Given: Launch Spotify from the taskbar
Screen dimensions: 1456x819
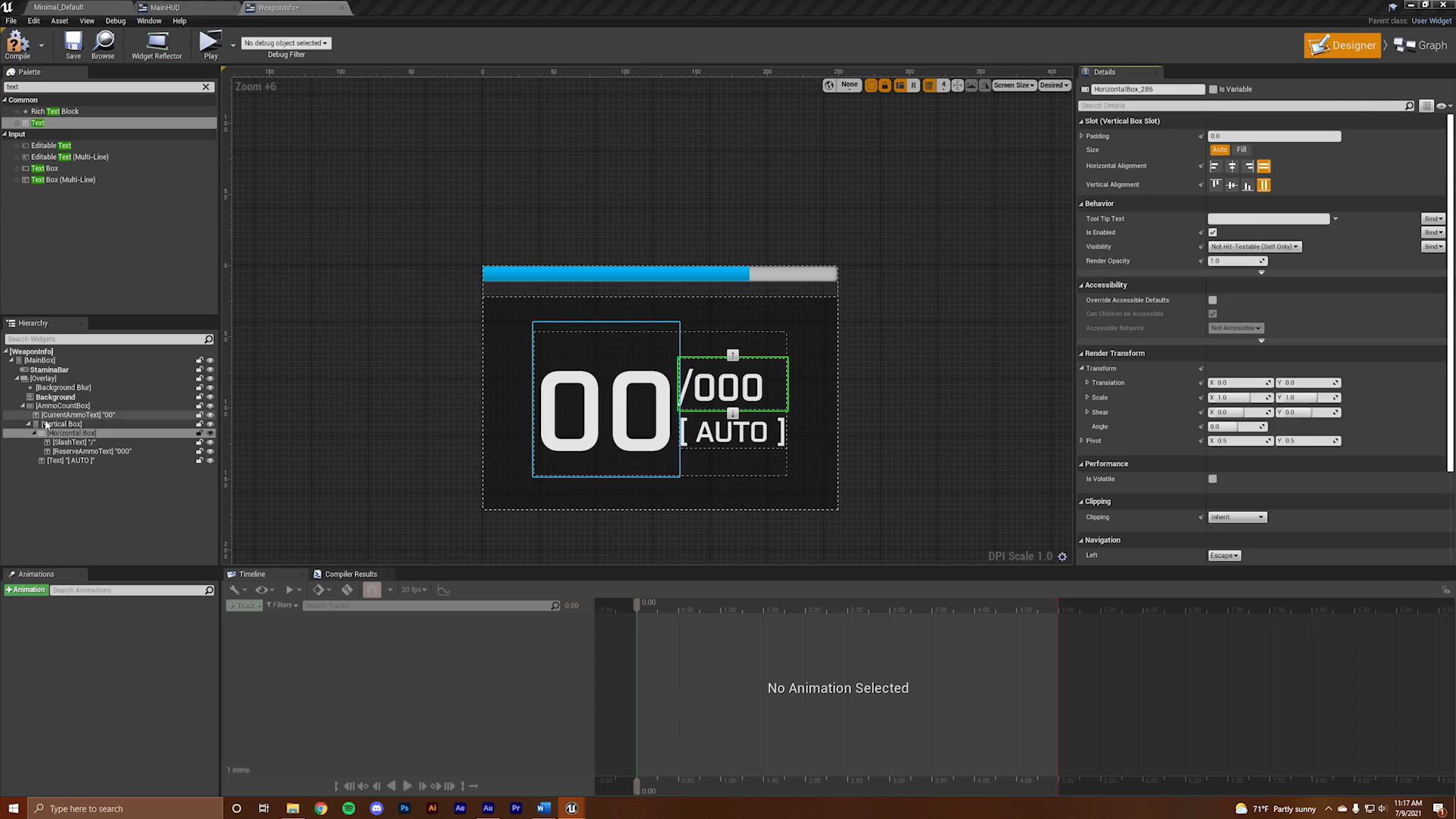Looking at the screenshot, I should pos(348,808).
